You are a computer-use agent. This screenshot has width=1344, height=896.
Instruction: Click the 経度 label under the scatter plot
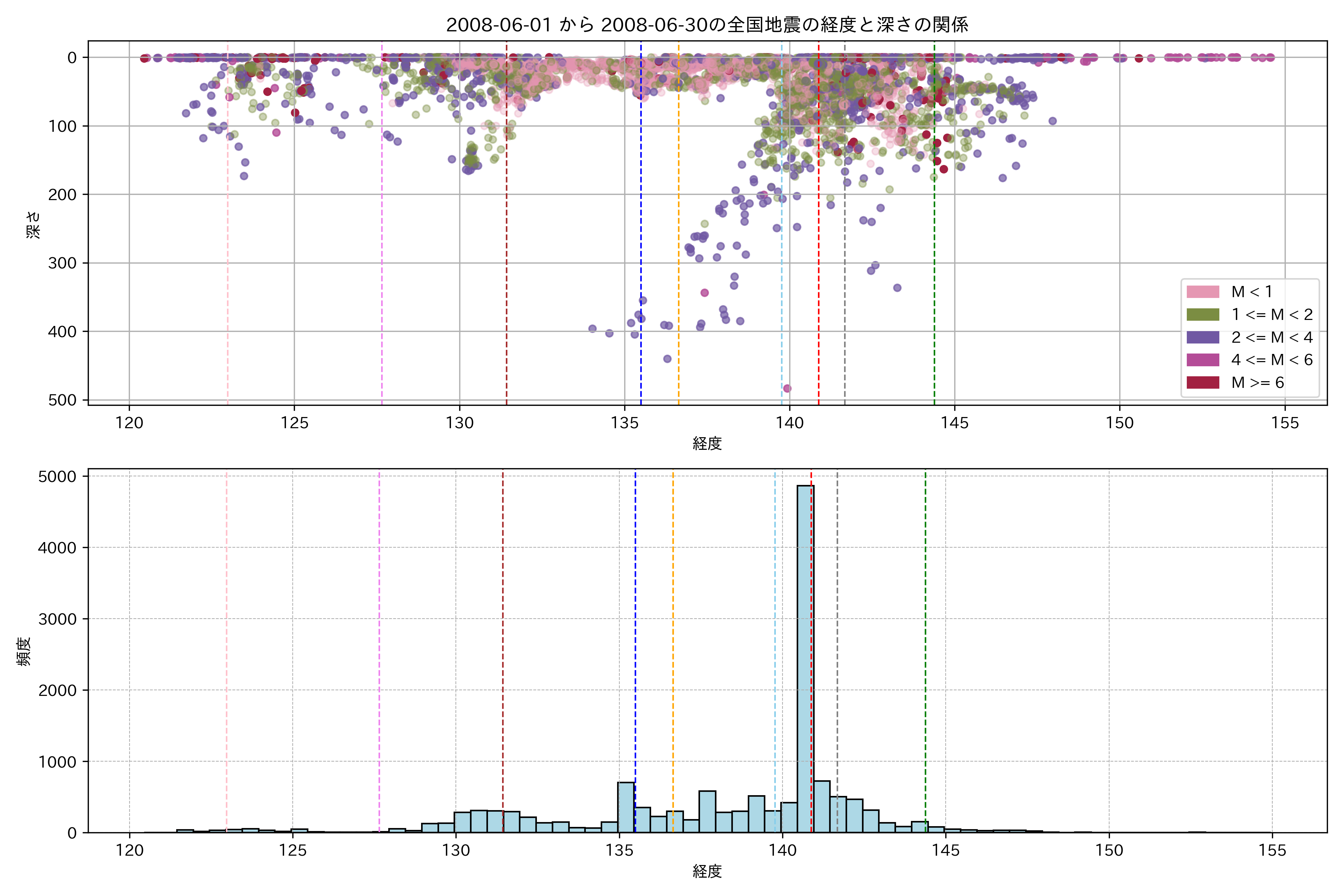(707, 444)
